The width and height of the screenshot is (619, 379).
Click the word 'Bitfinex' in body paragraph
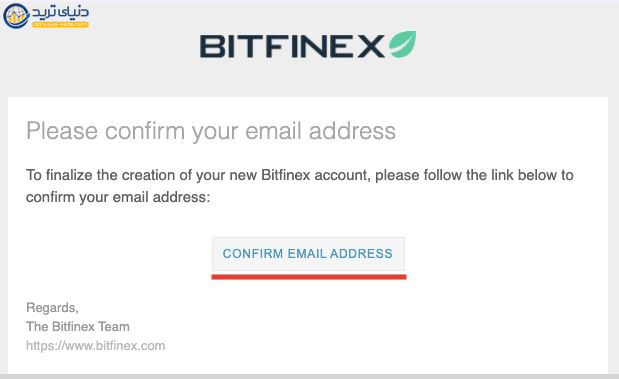(286, 175)
